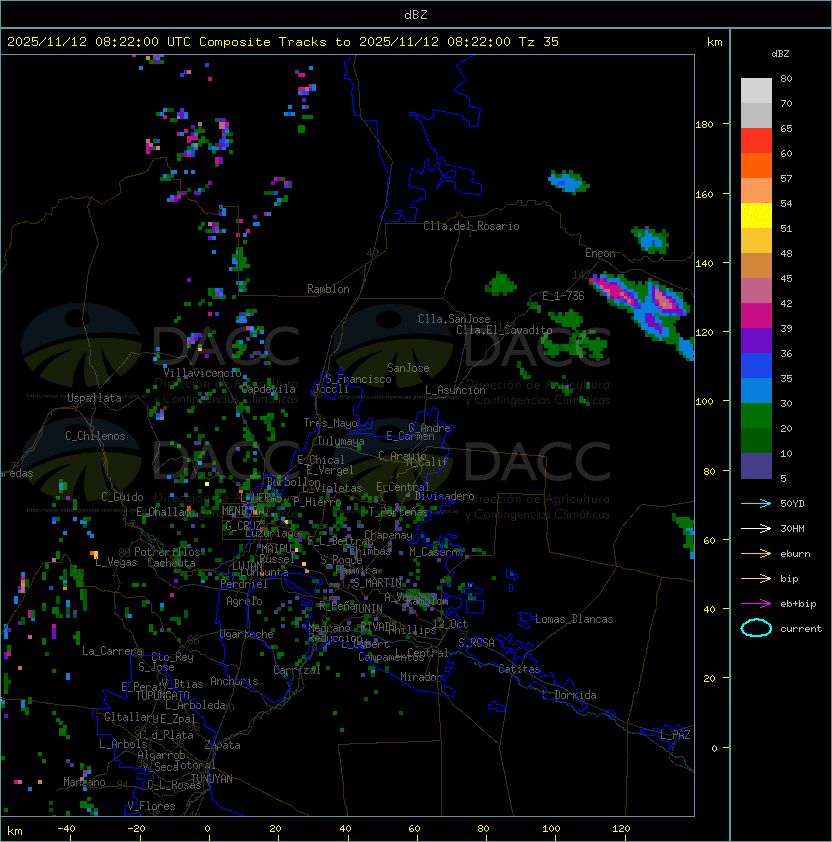The image size is (832, 842).
Task: Select the 'Villavicencio' map label
Action: click(202, 373)
